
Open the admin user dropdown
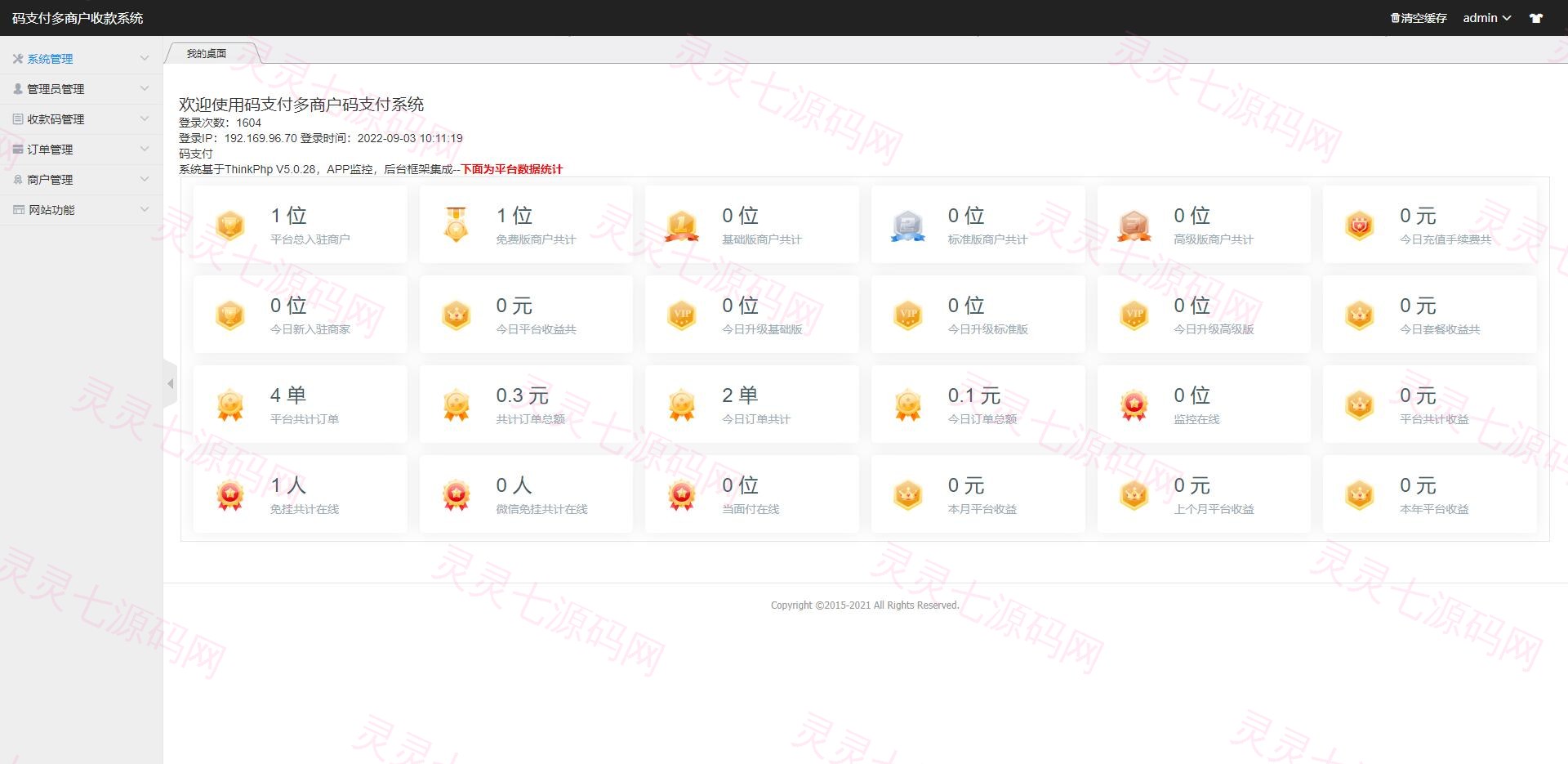(1486, 18)
